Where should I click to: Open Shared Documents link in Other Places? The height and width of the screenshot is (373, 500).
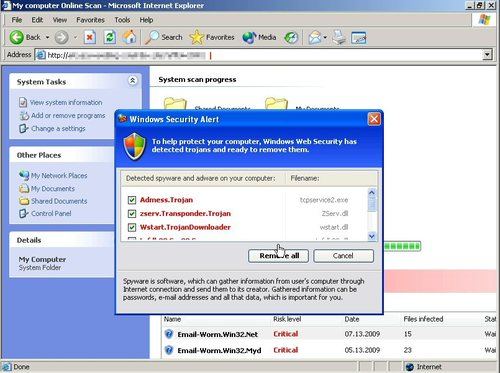tap(59, 201)
